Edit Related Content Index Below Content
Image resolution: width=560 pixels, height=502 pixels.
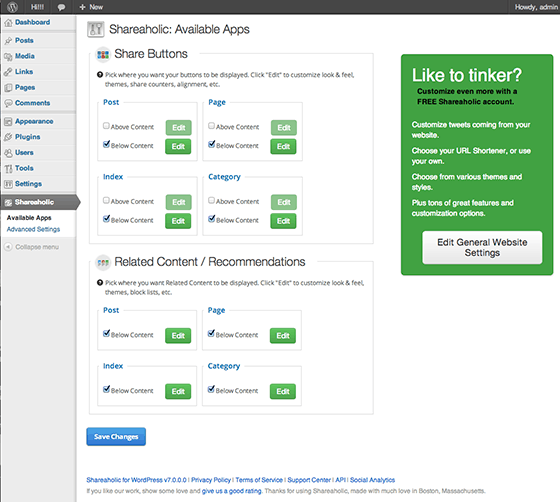[x=178, y=391]
